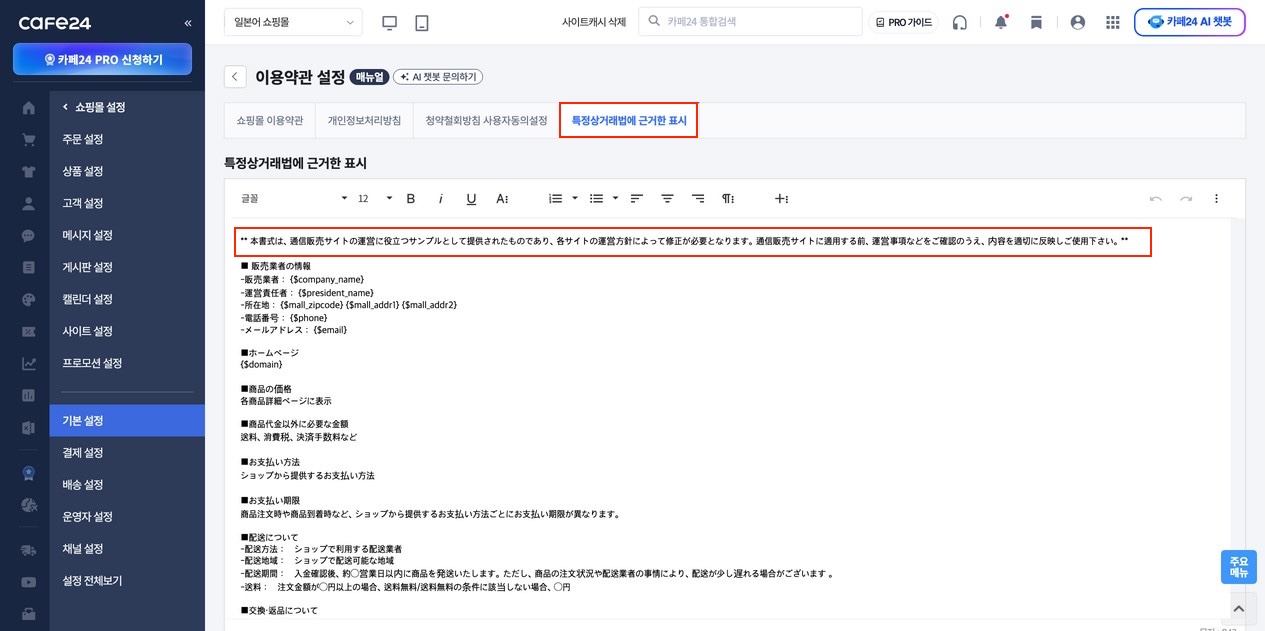The width and height of the screenshot is (1265, 631).
Task: Open the 매뉴얼 badge next to title
Action: 369,77
